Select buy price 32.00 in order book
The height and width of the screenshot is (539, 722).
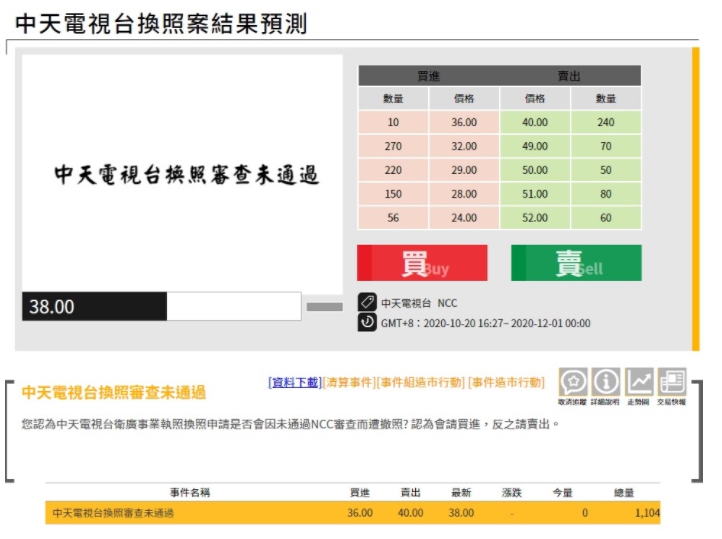464,146
